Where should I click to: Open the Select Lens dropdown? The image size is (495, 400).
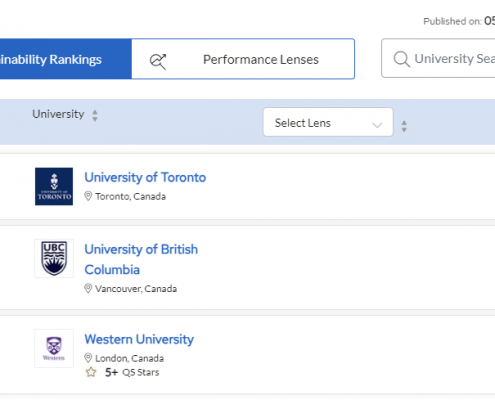(328, 122)
